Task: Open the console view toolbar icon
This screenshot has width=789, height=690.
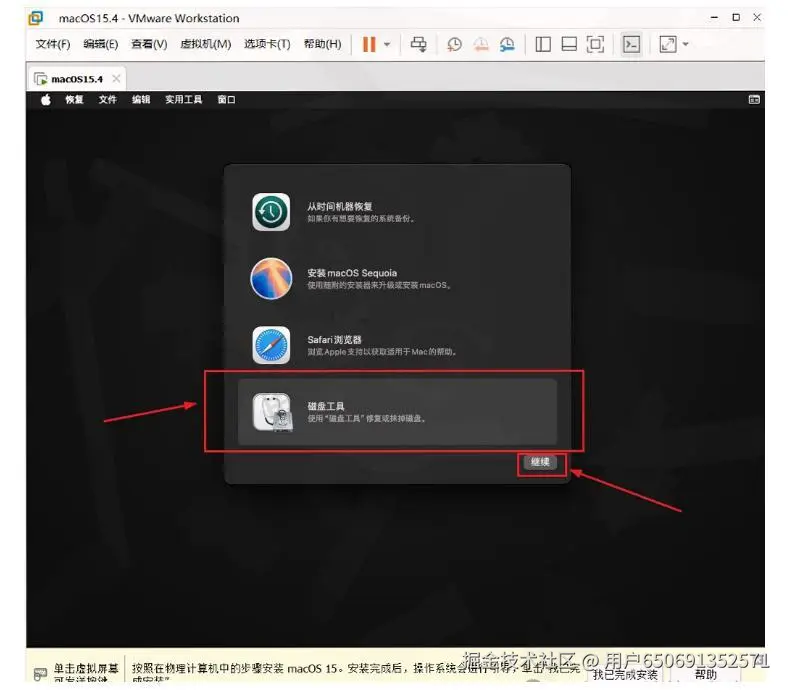Action: pyautogui.click(x=631, y=44)
